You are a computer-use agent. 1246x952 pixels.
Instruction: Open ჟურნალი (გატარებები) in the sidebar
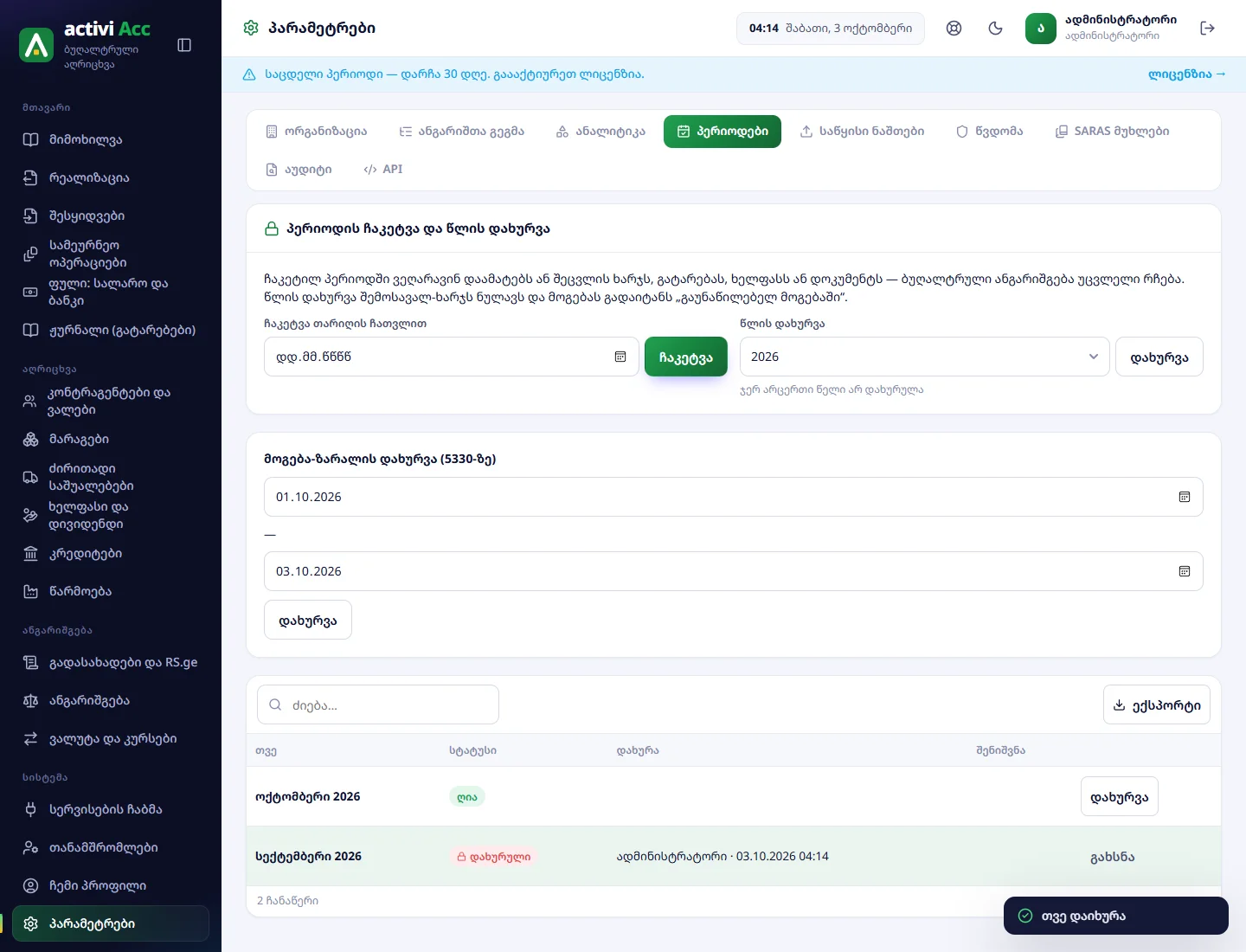(111, 330)
